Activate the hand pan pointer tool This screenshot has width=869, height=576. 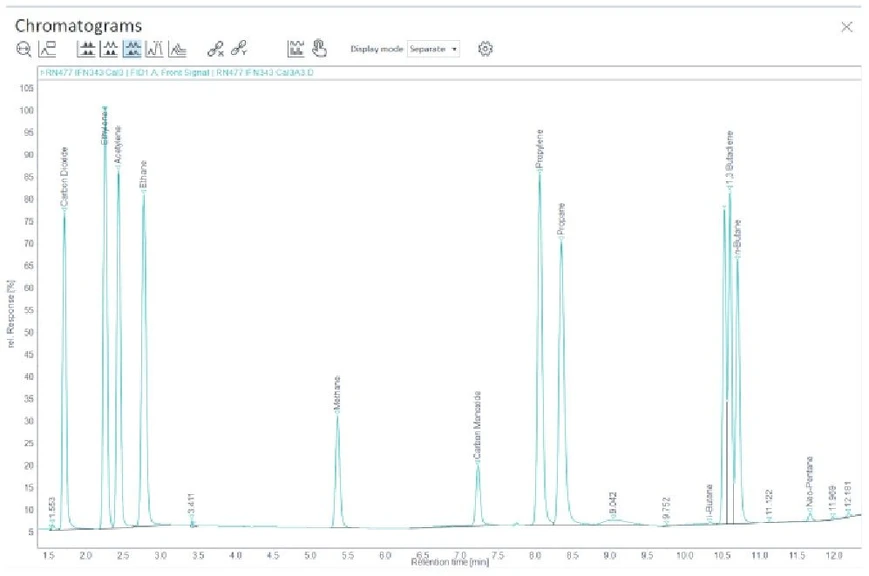point(319,49)
